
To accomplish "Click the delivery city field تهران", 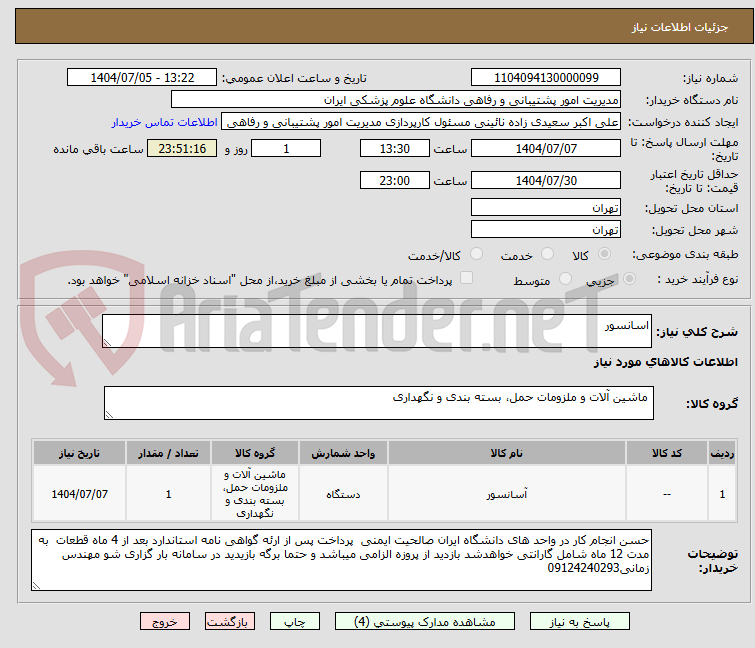I will click(x=546, y=230).
